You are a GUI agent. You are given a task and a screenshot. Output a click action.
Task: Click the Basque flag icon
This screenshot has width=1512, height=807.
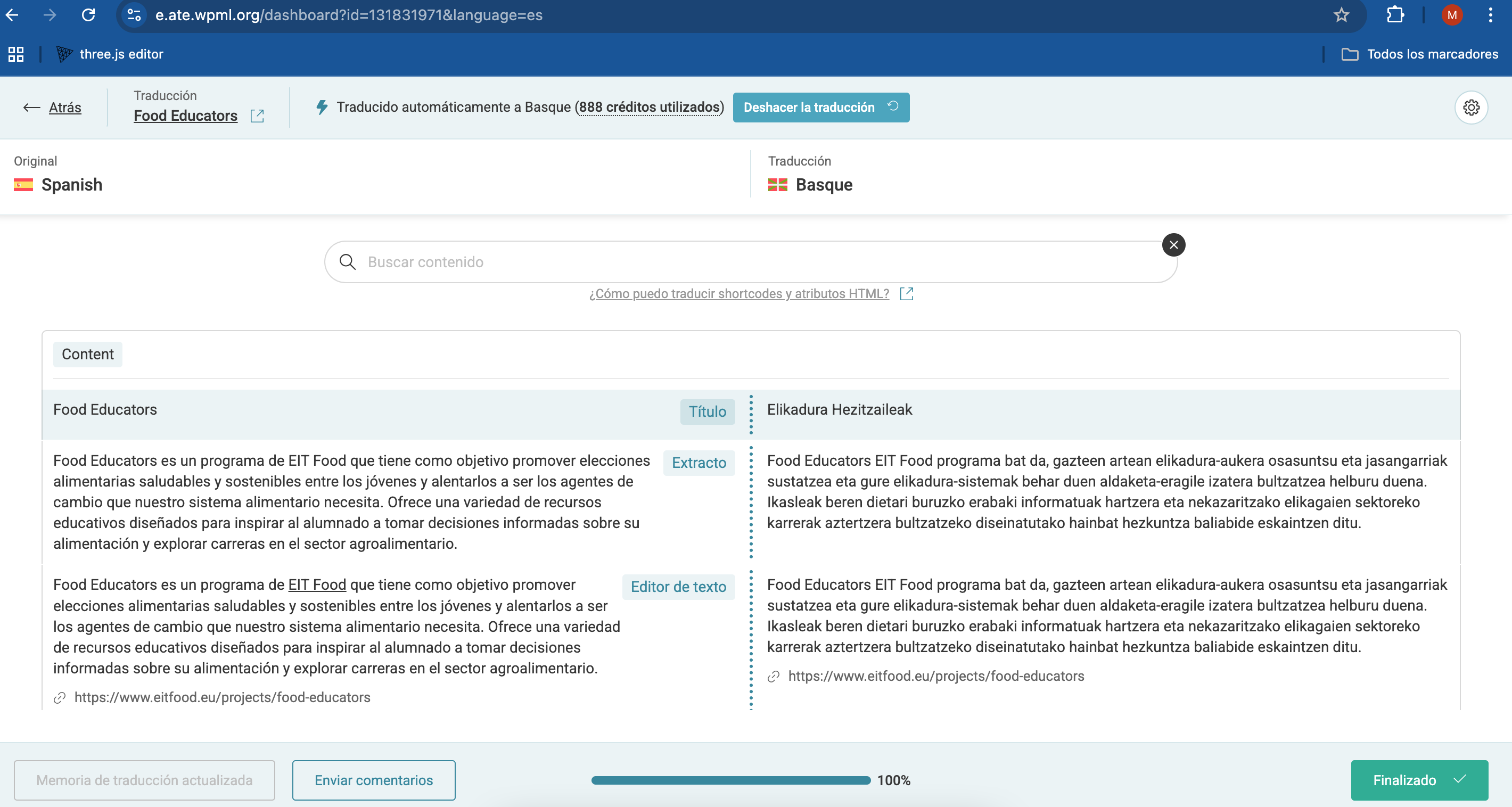[778, 185]
